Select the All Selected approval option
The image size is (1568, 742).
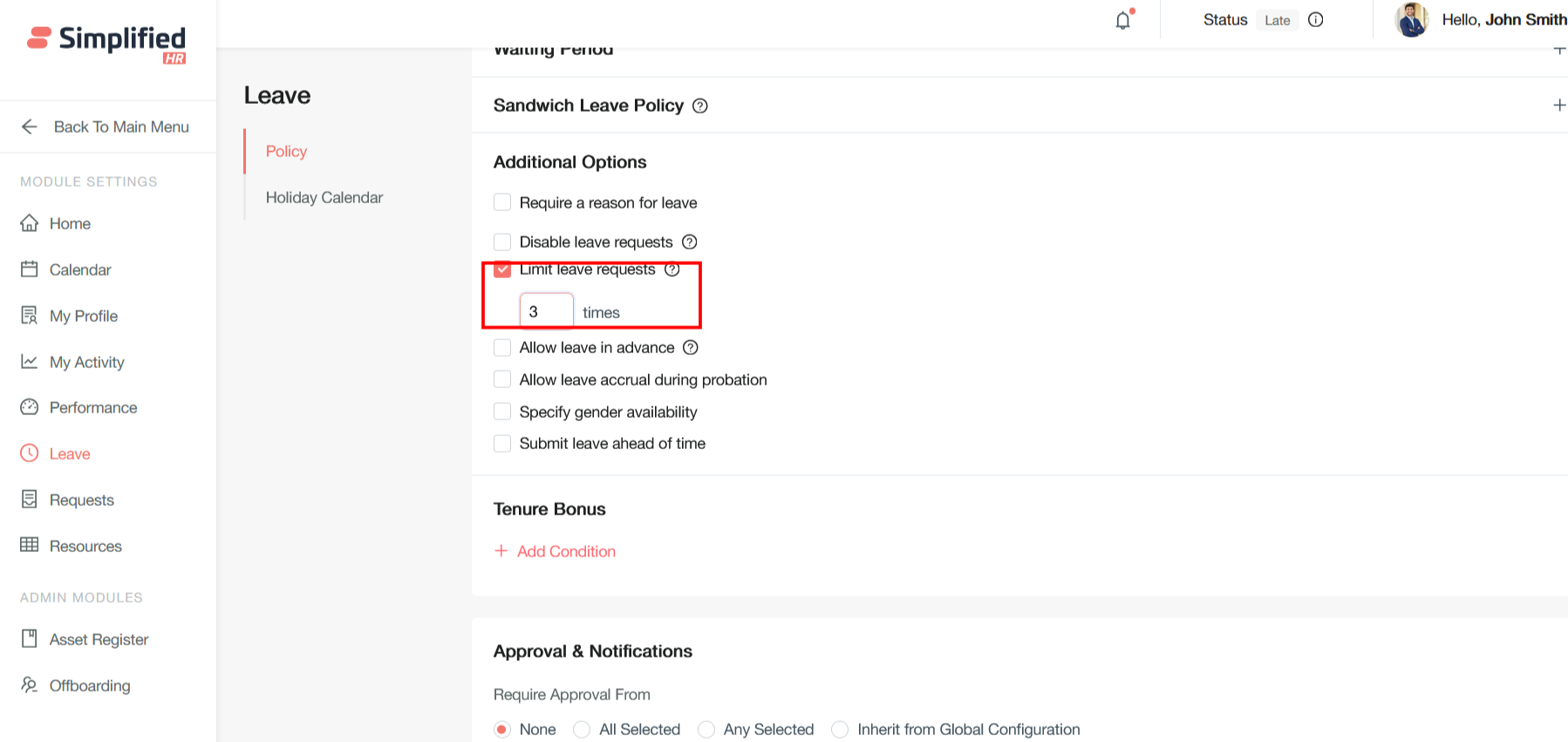pyautogui.click(x=582, y=730)
